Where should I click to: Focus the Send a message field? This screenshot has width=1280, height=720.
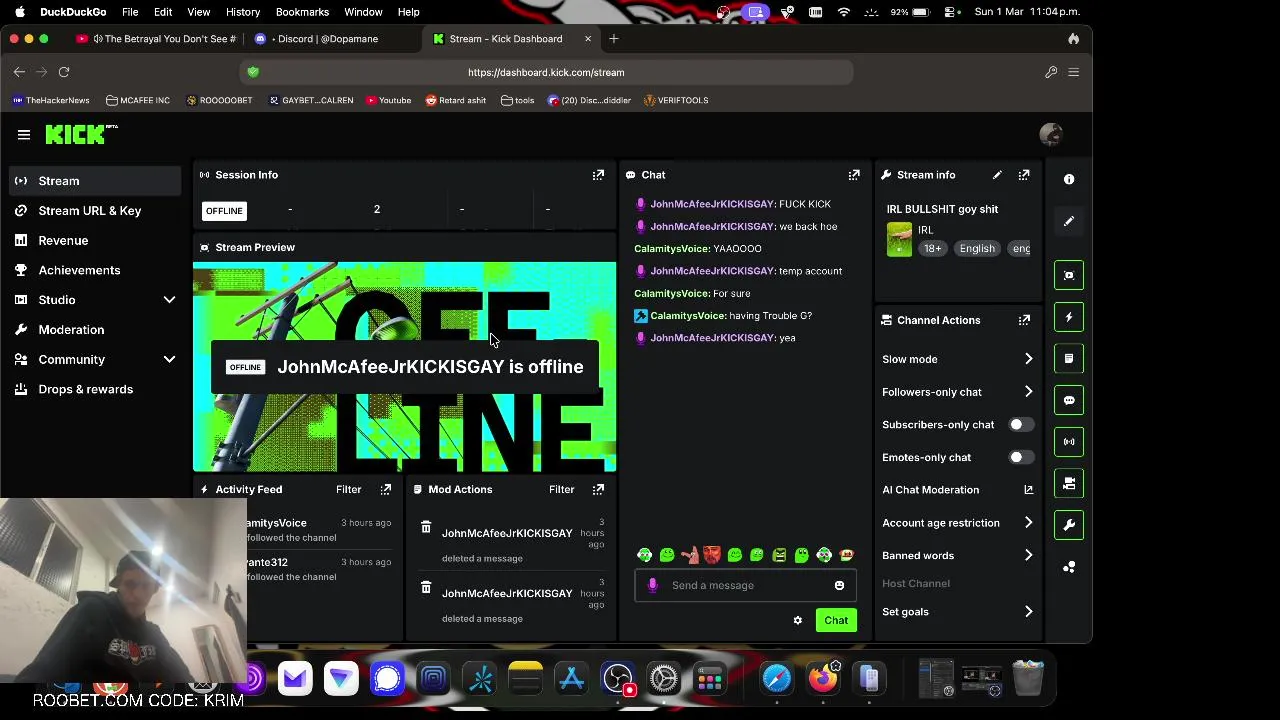[745, 585]
